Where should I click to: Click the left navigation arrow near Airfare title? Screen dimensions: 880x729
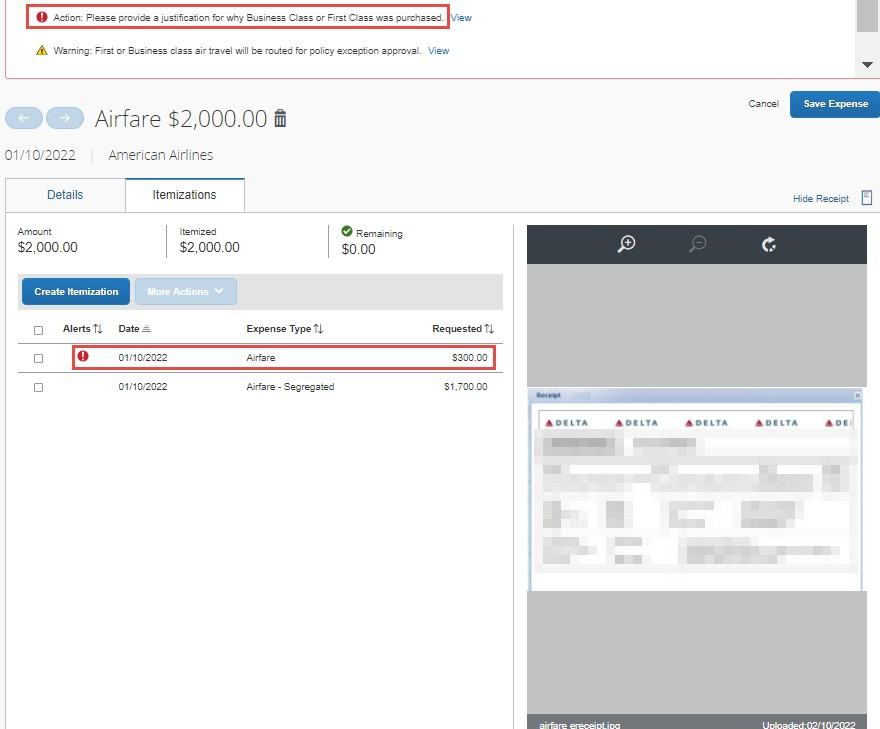click(x=23, y=118)
